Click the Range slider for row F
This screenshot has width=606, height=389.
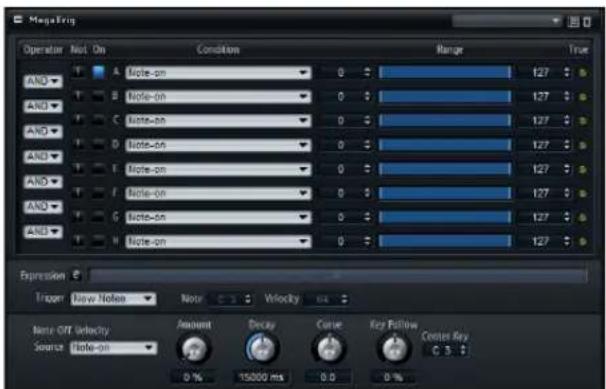pos(445,193)
